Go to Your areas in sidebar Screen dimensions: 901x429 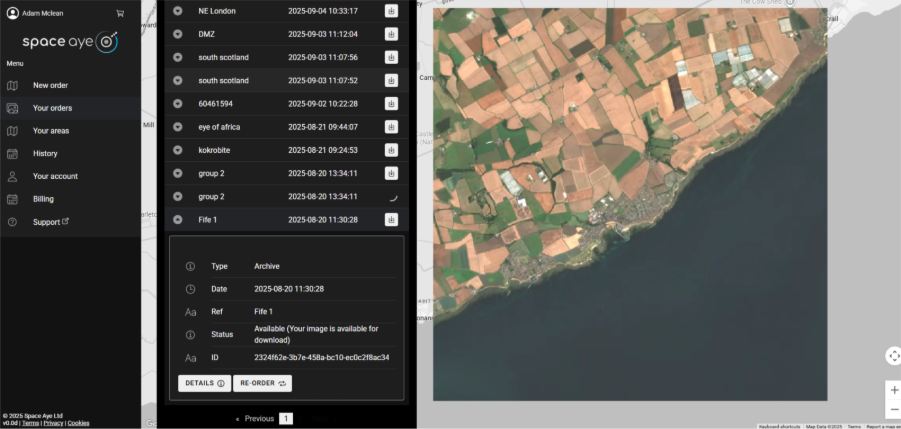[51, 131]
